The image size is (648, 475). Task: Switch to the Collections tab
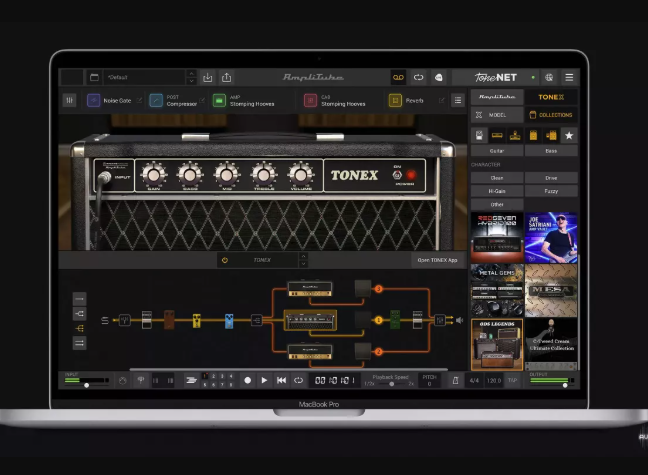tap(551, 115)
